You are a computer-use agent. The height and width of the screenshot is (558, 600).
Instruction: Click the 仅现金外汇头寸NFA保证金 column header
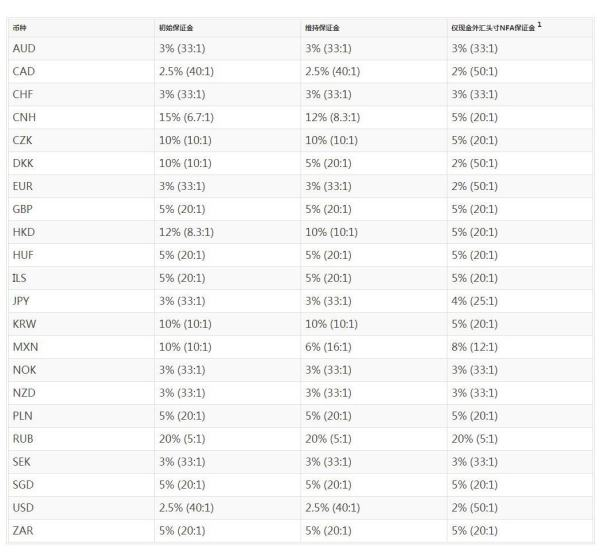point(494,28)
